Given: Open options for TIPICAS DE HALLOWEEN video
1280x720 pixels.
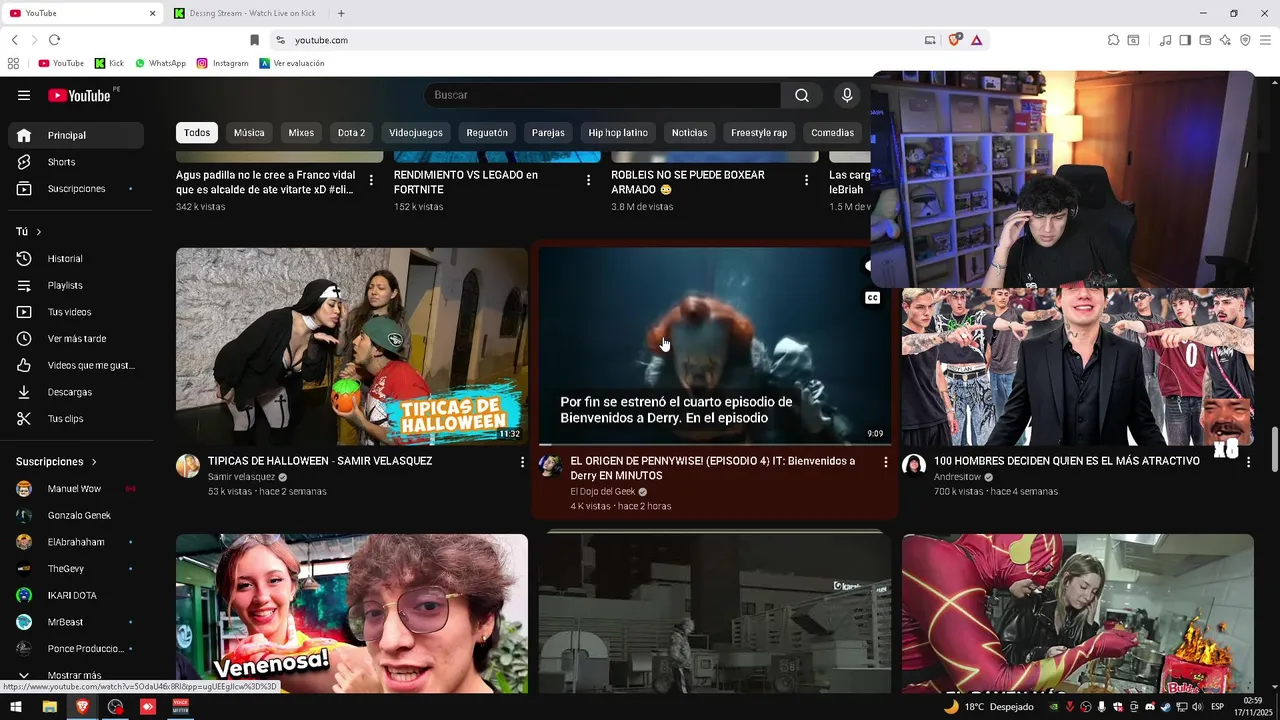Looking at the screenshot, I should (522, 462).
